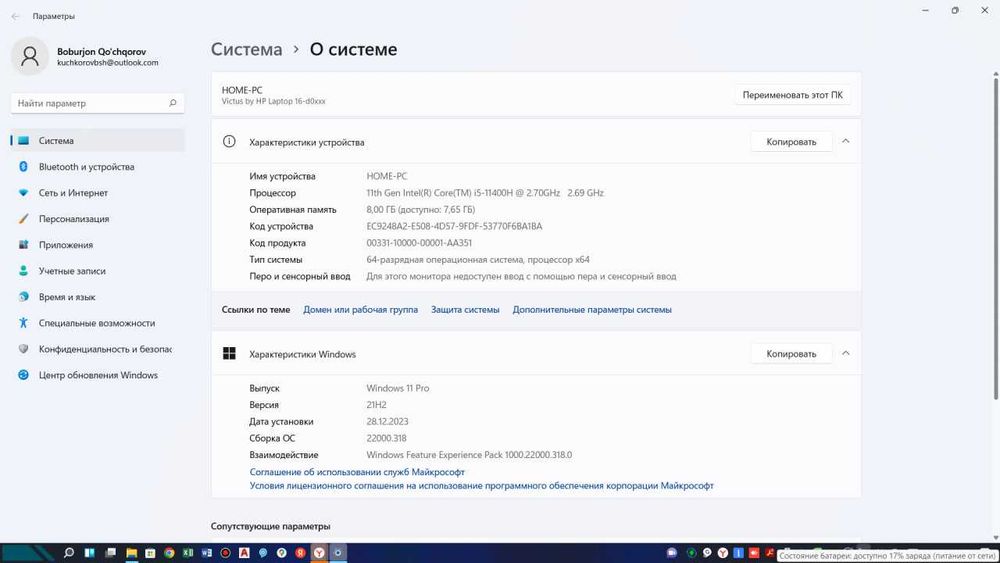The width and height of the screenshot is (1000, 563).
Task: Click green circle tray icon
Action: coord(691,553)
